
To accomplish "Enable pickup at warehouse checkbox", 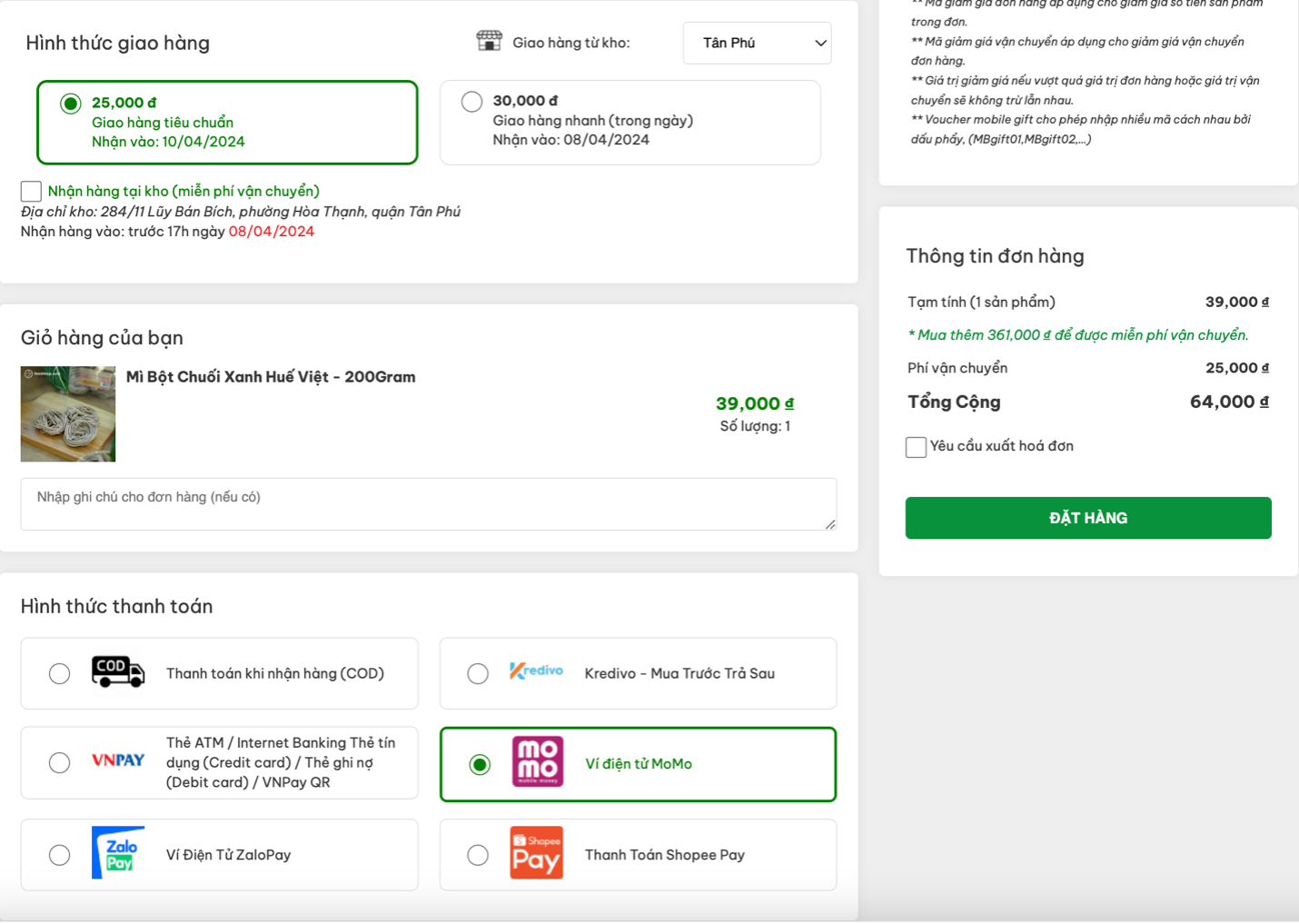I will (x=31, y=191).
